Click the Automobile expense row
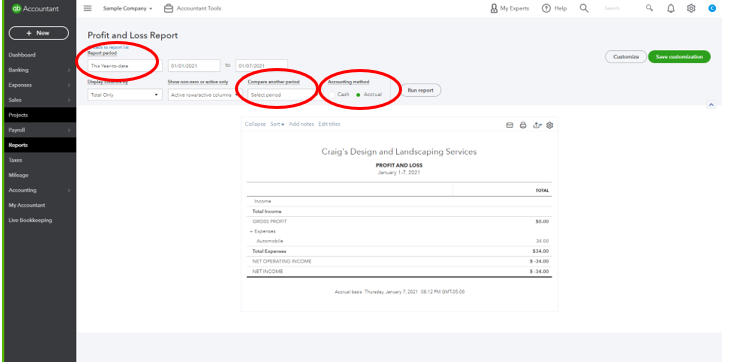 tap(399, 241)
